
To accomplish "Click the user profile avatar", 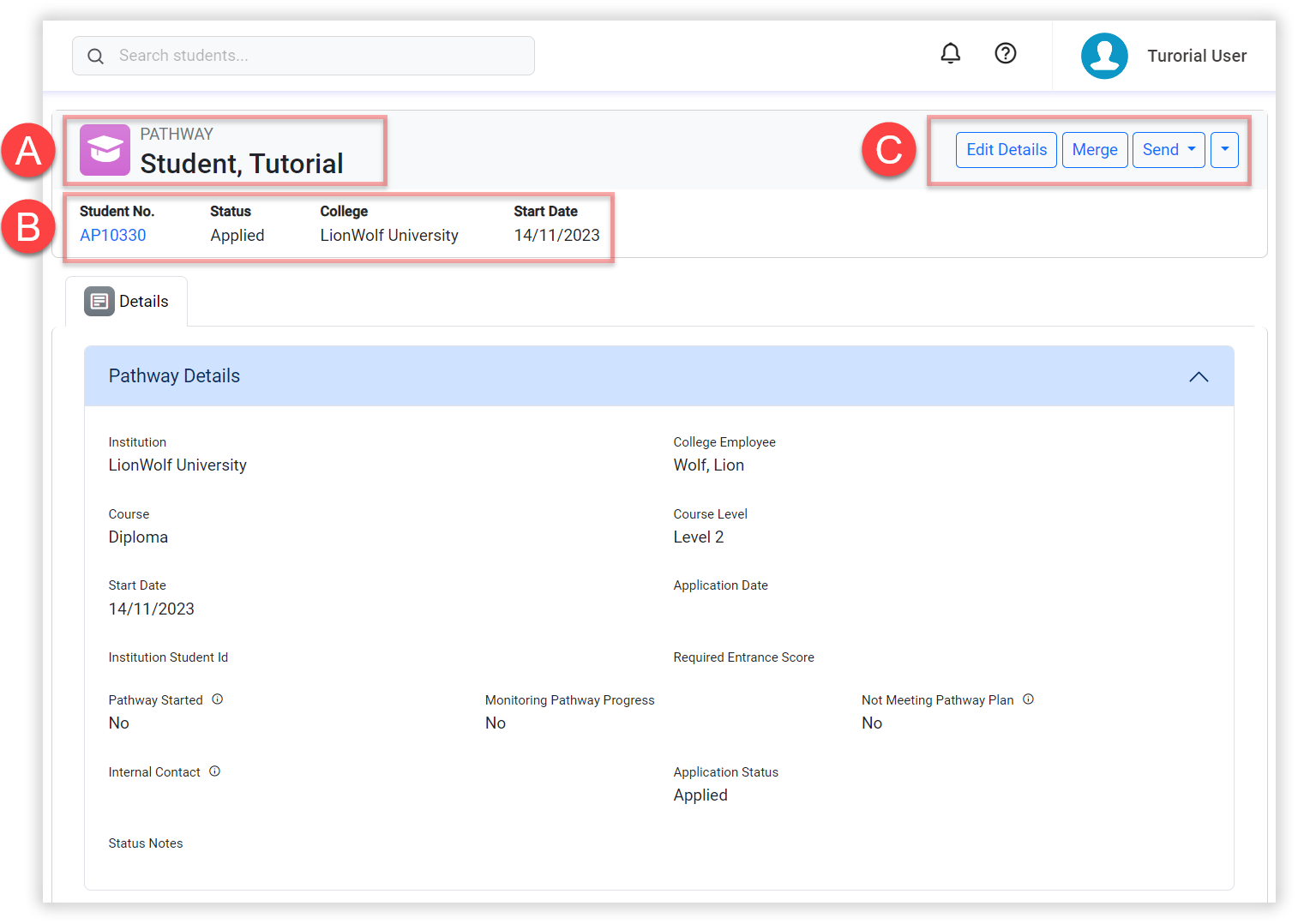I will [1103, 56].
